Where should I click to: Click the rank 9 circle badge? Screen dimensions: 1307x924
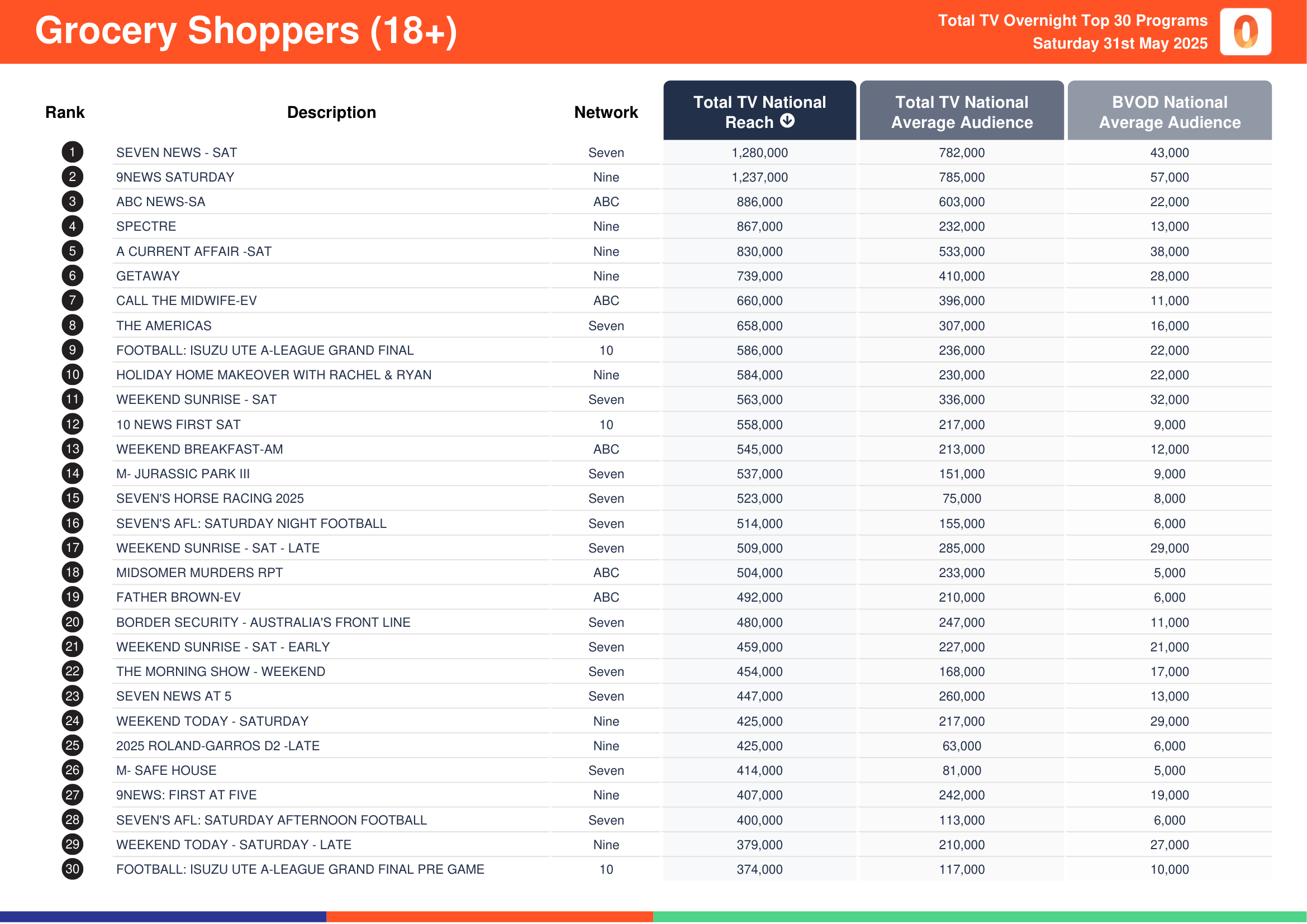tap(72, 350)
